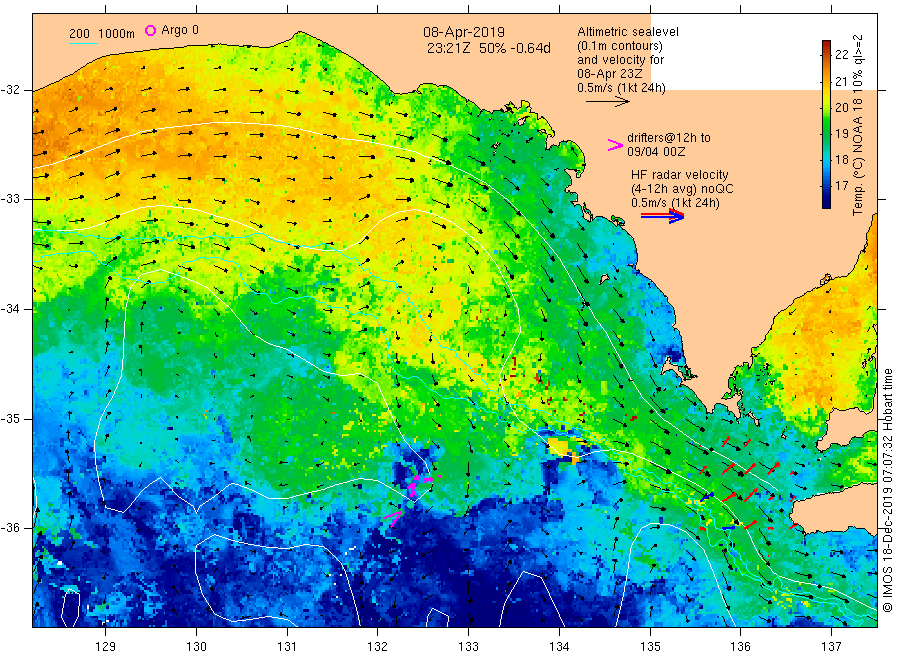Click the magenta Argo float circle legend icon
Image resolution: width=900 pixels, height=660 pixels.
(150, 30)
